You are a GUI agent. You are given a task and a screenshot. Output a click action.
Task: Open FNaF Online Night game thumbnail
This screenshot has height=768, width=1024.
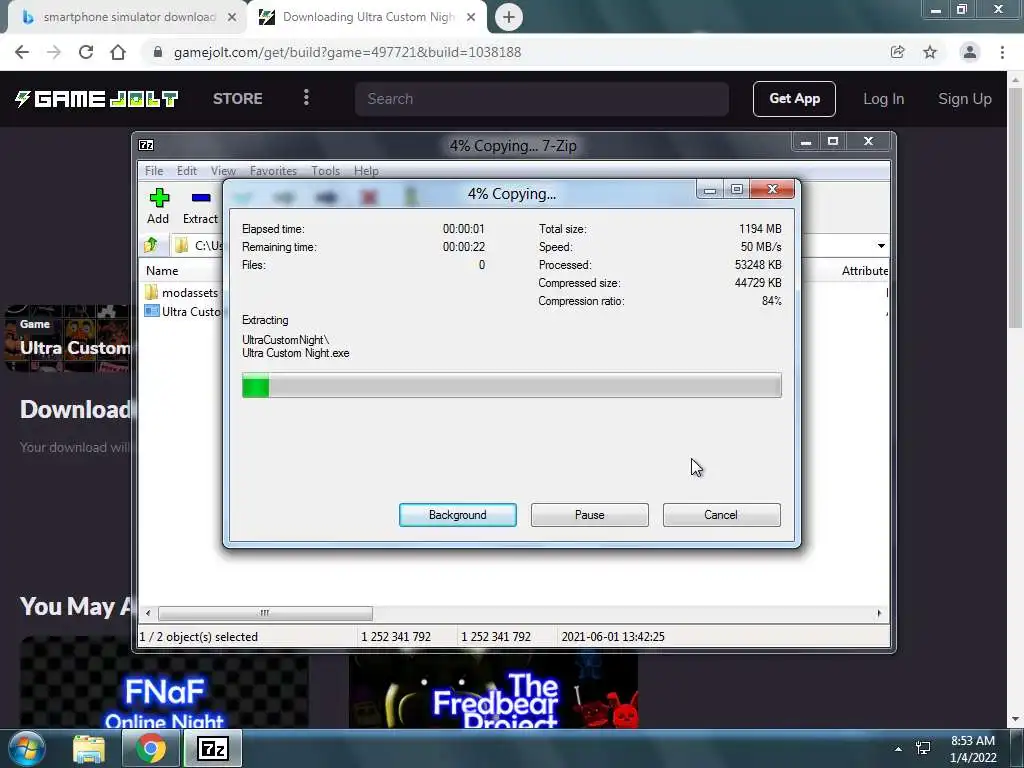[164, 682]
